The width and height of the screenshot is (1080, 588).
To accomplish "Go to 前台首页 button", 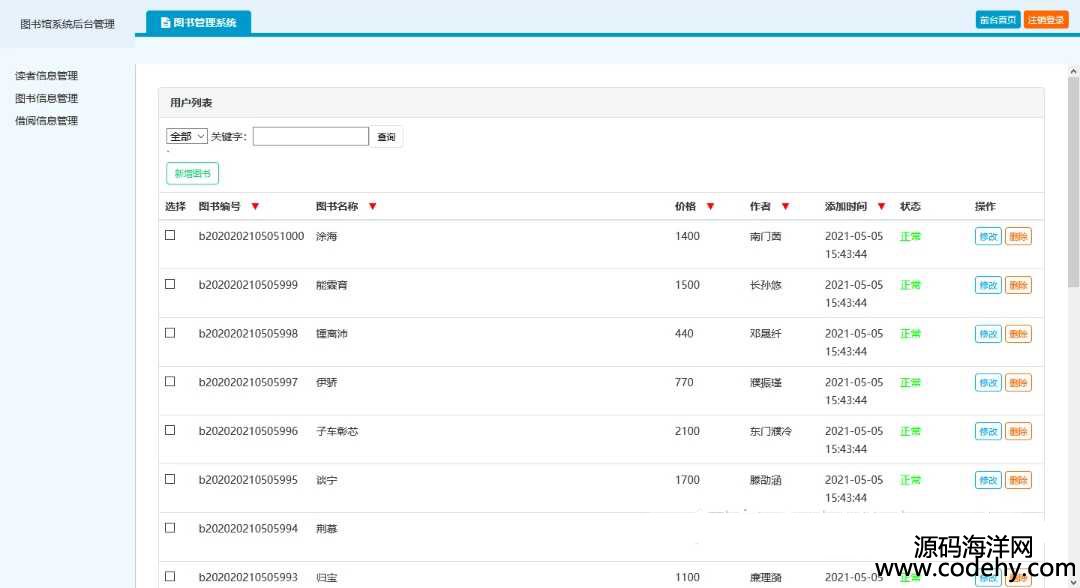I will pos(998,20).
